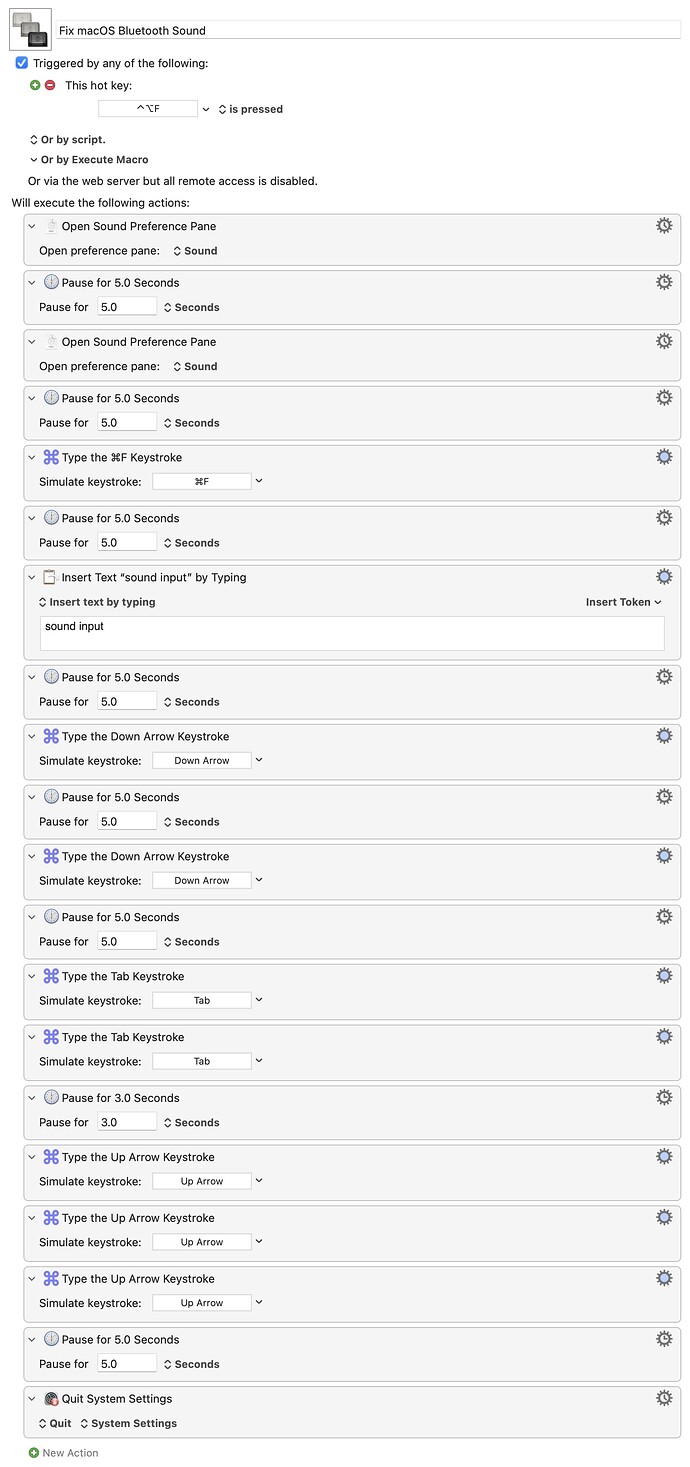Open the 'is pressed' hot key dropdown
Screen dimensions: 690x1467
click(250, 109)
